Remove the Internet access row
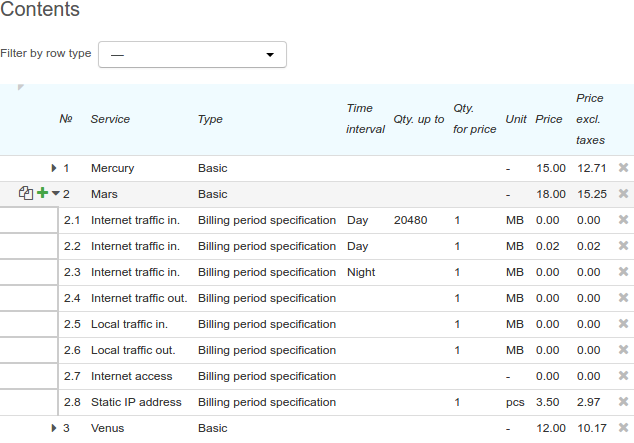 (x=623, y=376)
